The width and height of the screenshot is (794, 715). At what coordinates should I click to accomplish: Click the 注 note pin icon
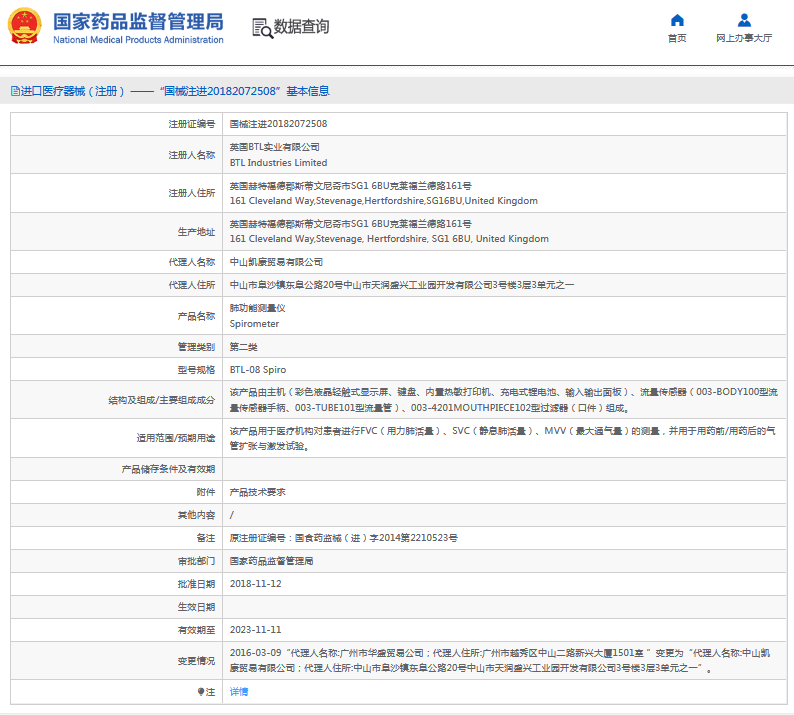[x=201, y=692]
